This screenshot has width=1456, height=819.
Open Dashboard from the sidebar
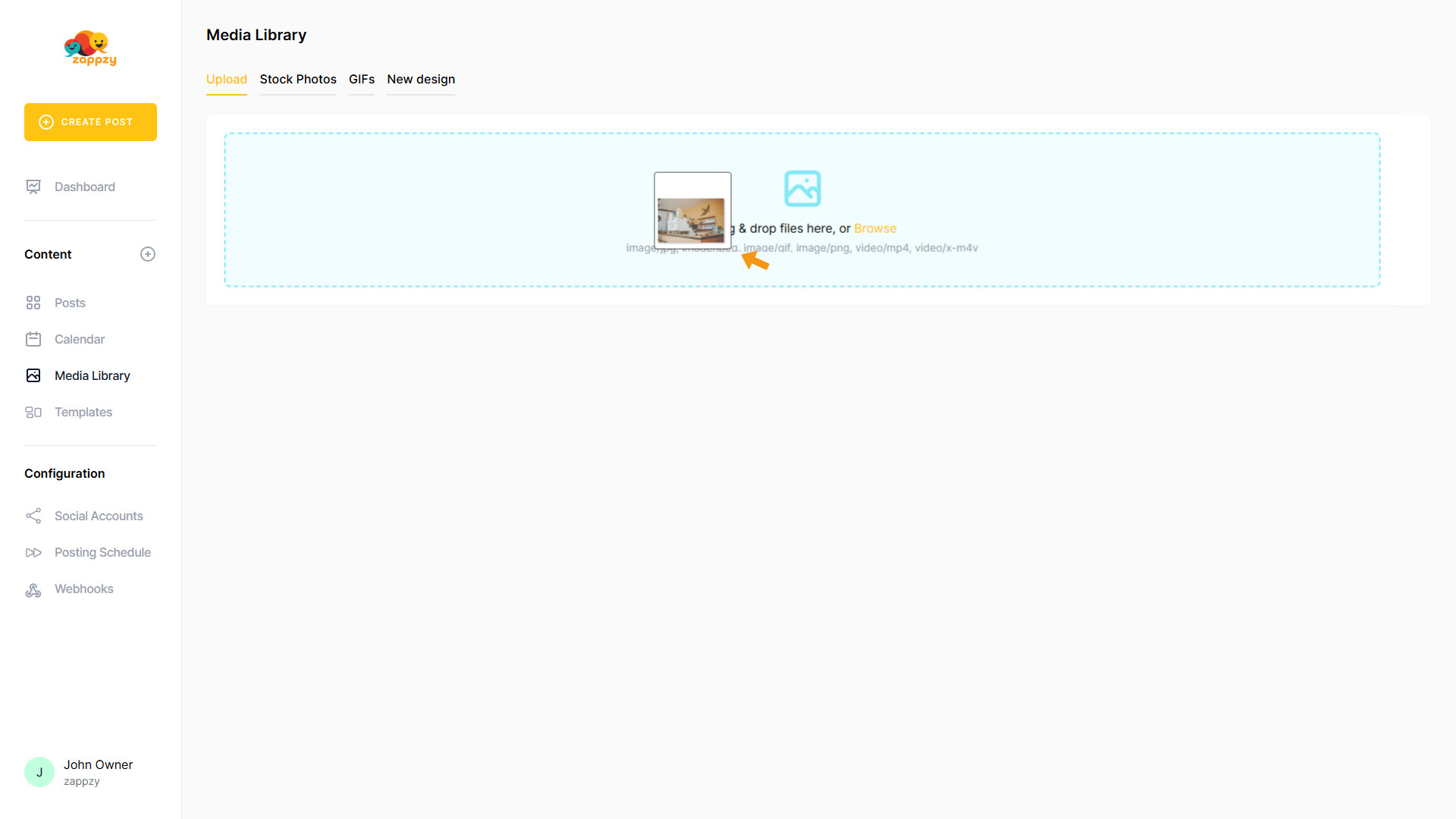[84, 187]
